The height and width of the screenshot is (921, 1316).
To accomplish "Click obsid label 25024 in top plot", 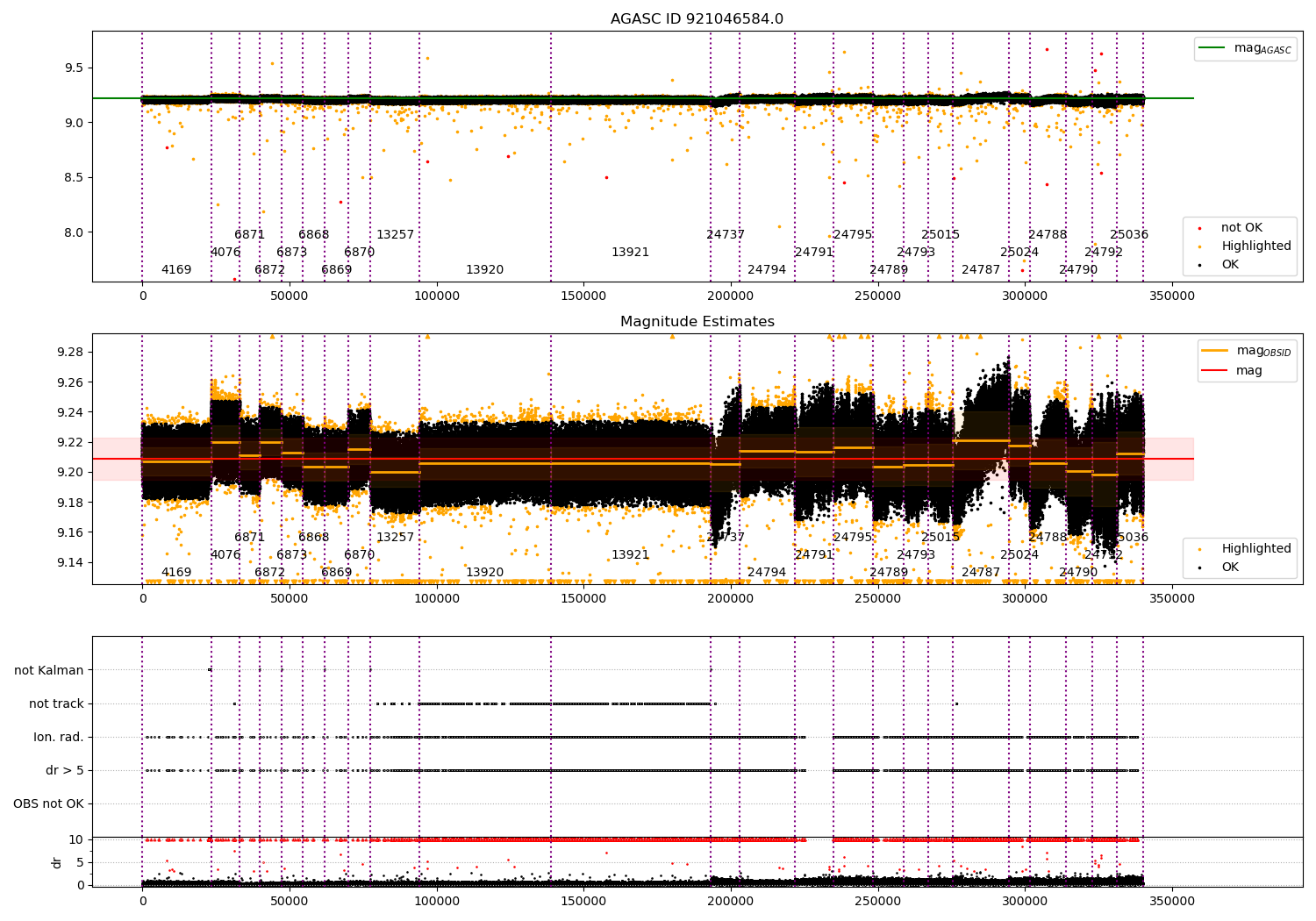I will point(1019,253).
